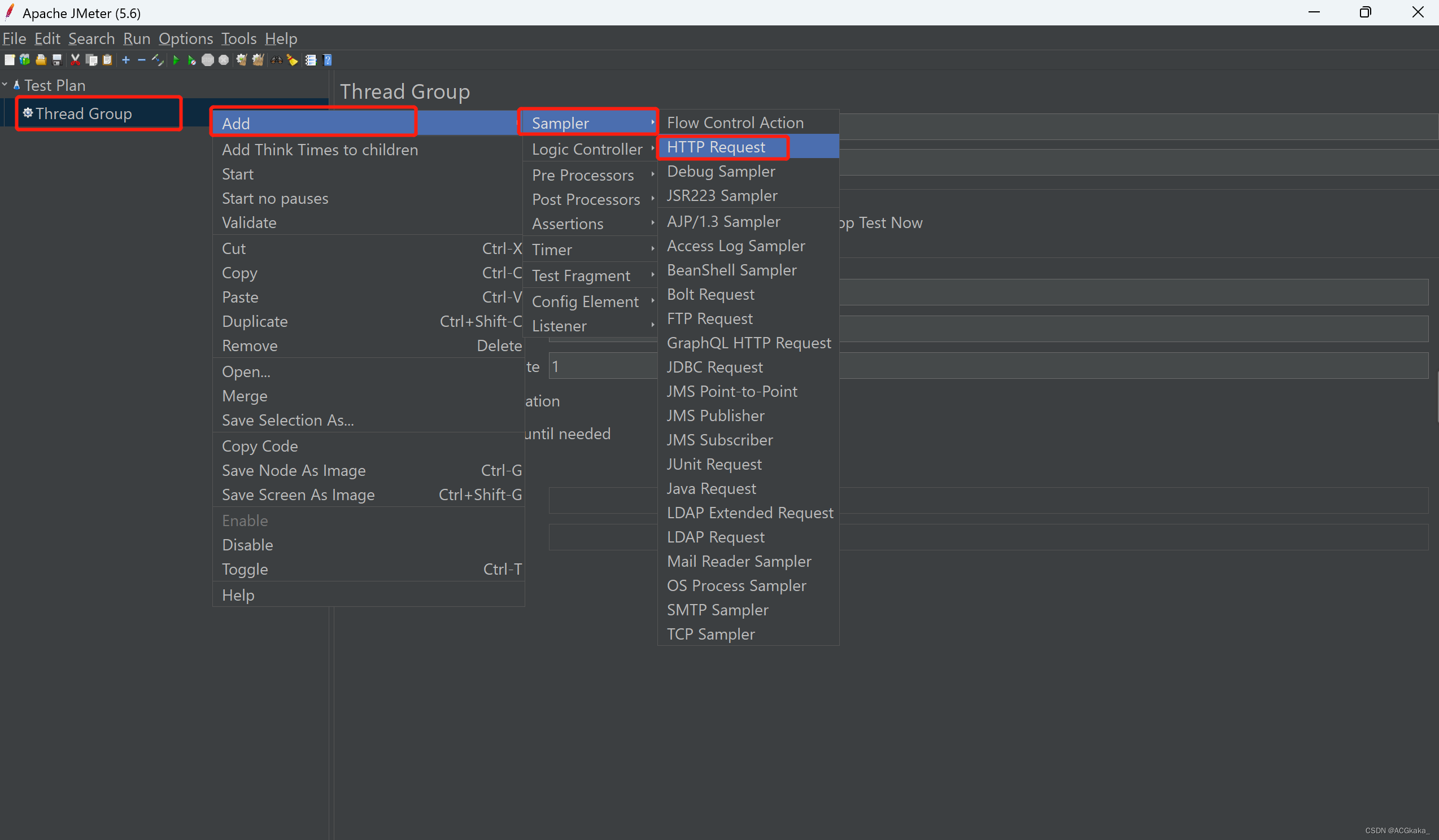Select HTTP Request sampler
Screen dimensions: 1439x840
tap(748, 147)
